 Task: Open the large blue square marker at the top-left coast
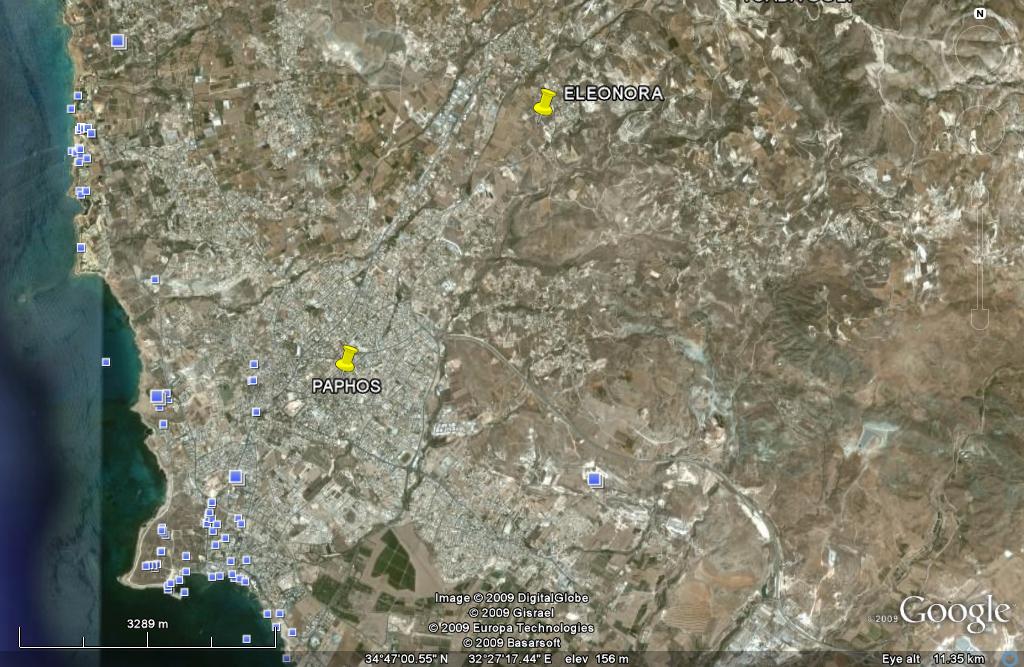(x=118, y=41)
